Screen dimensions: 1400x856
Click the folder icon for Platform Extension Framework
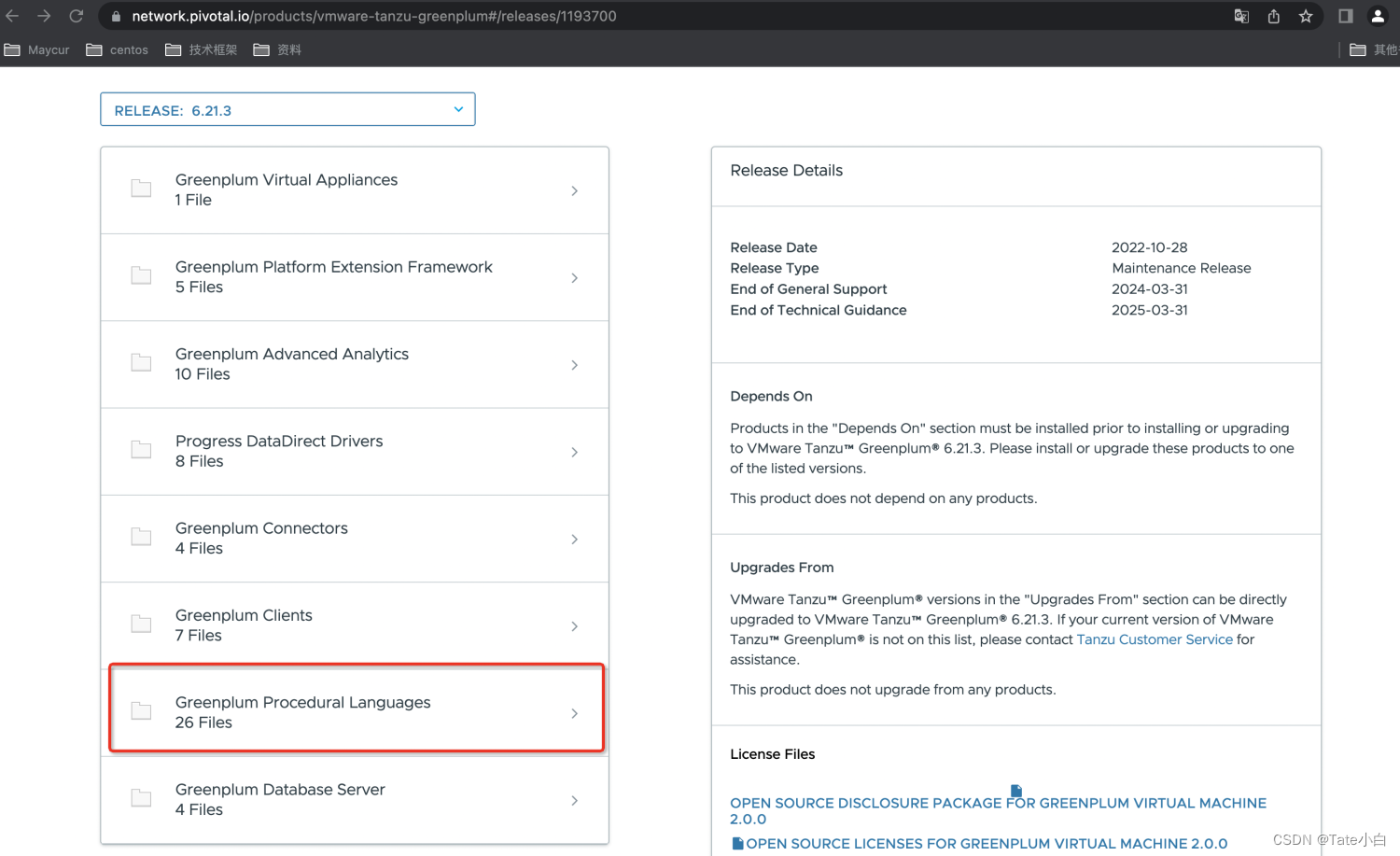141,275
